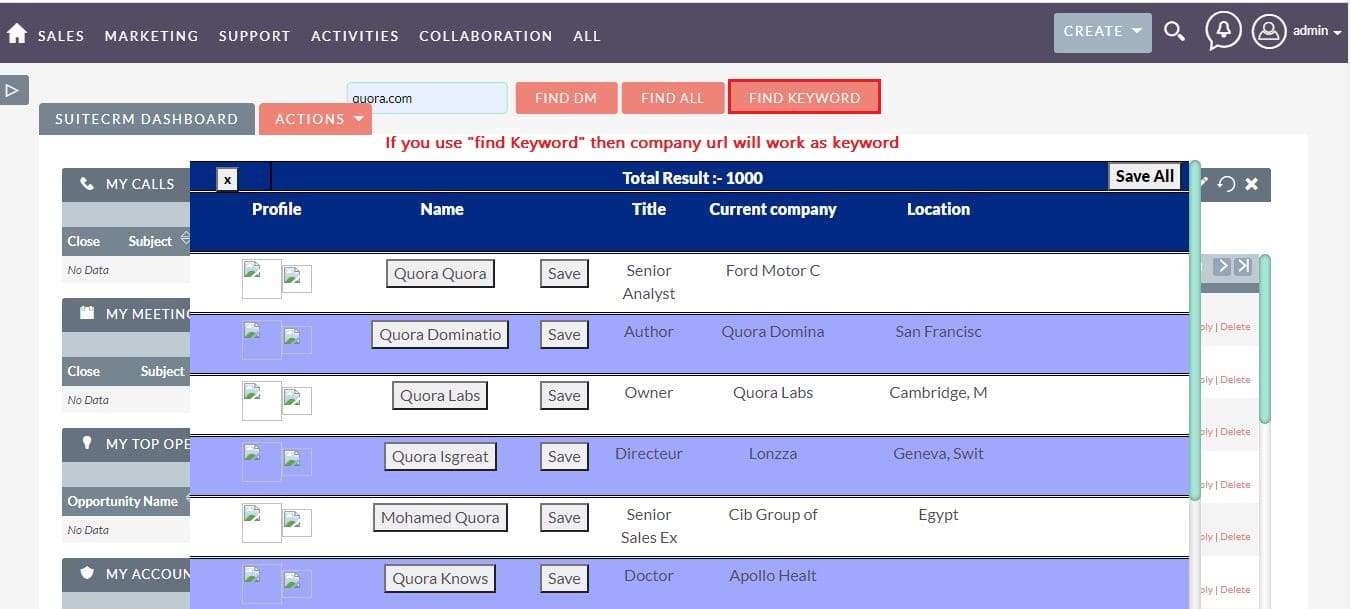Save the Mohamed Quora result
Image resolution: width=1350 pixels, height=609 pixels.
coord(564,518)
